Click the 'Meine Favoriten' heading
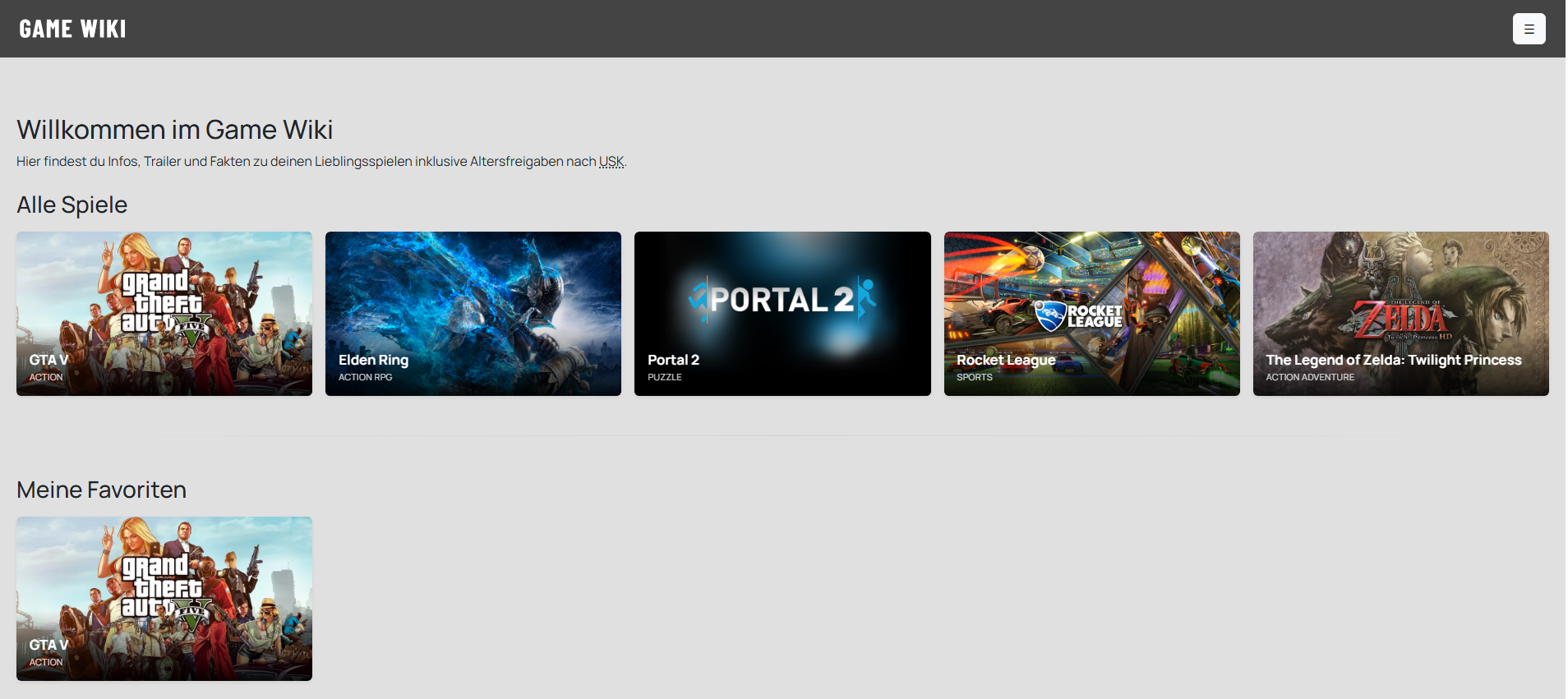1568x699 pixels. [x=102, y=490]
